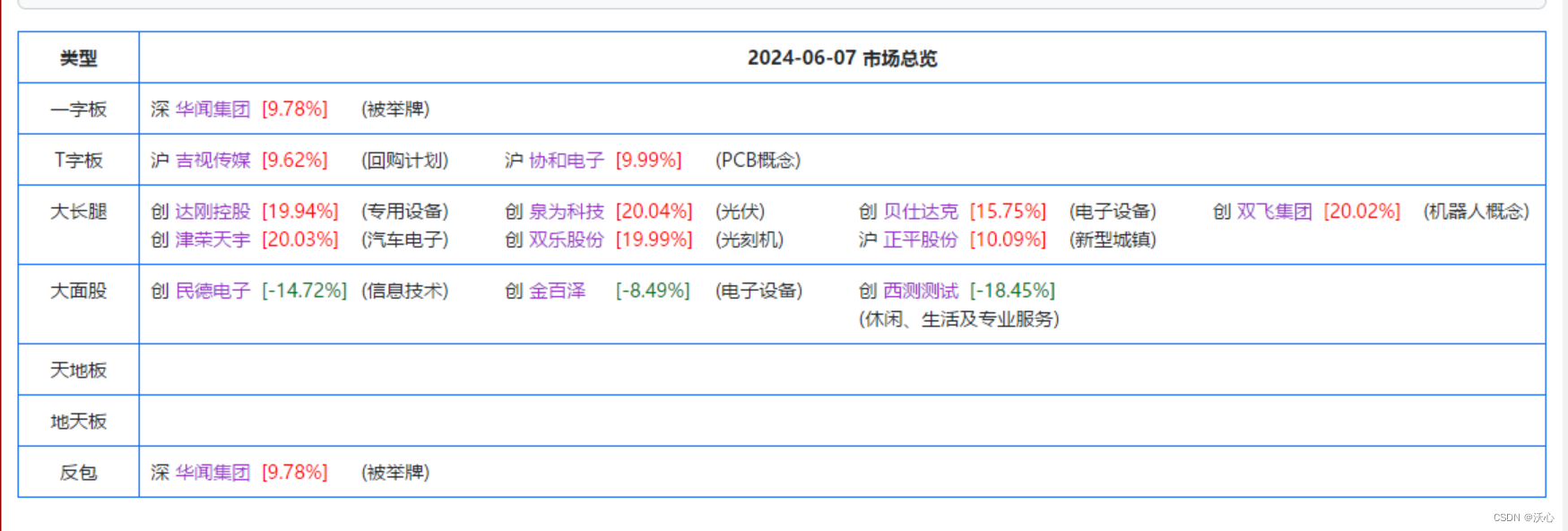Click [-14.72%] value beside 民德电子
1568x531 pixels.
point(304,292)
